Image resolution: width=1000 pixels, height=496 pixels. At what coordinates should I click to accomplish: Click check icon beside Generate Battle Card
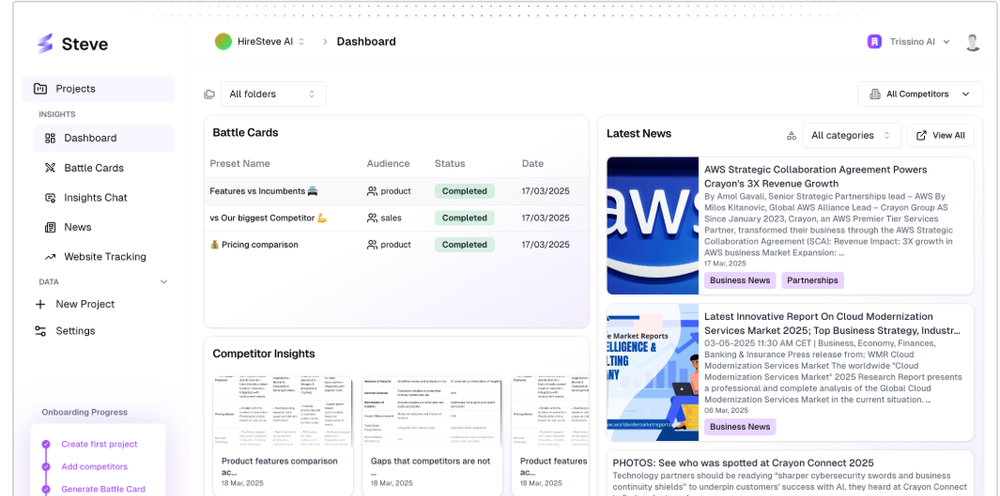pos(46,489)
